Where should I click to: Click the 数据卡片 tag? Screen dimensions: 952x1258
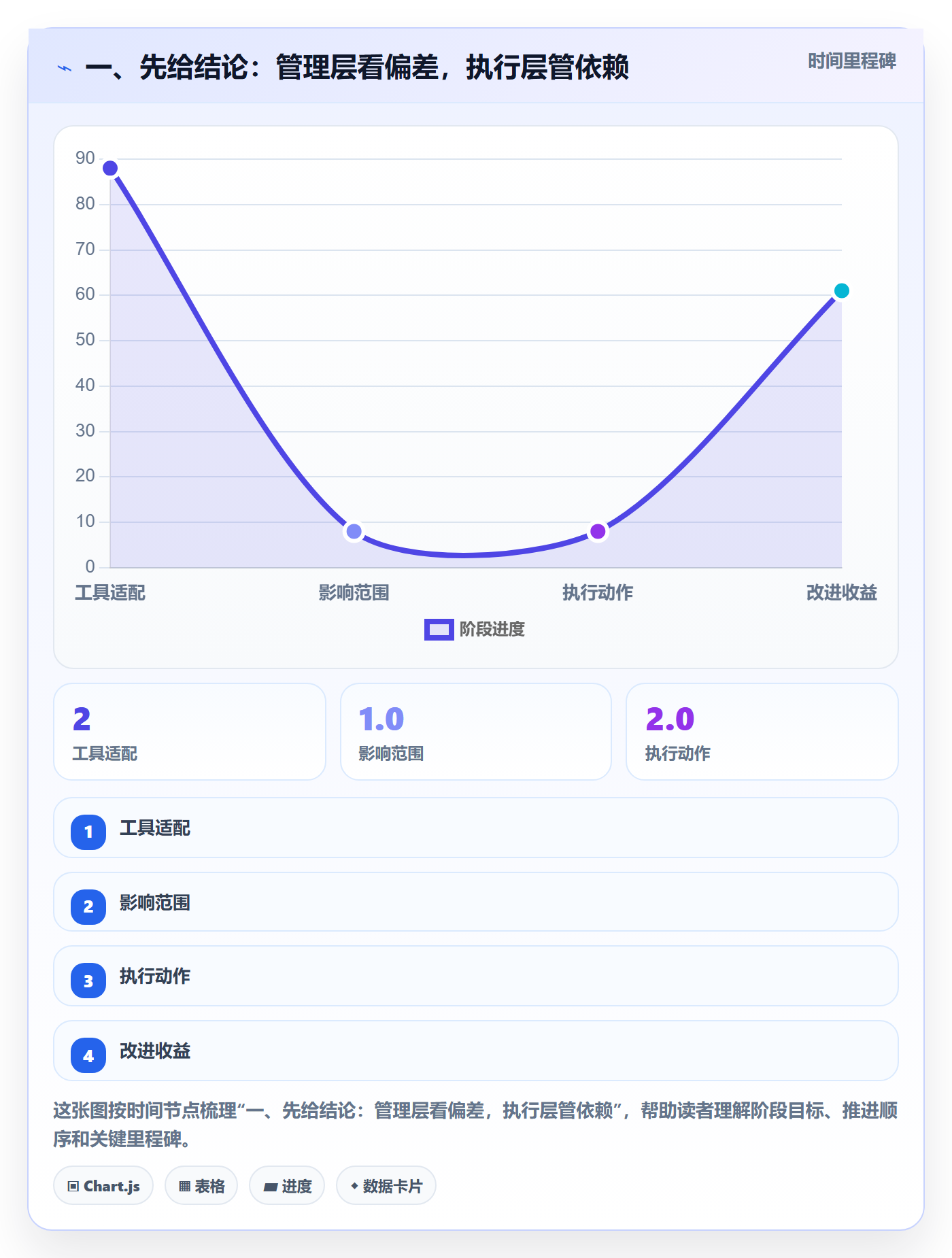pos(386,1186)
